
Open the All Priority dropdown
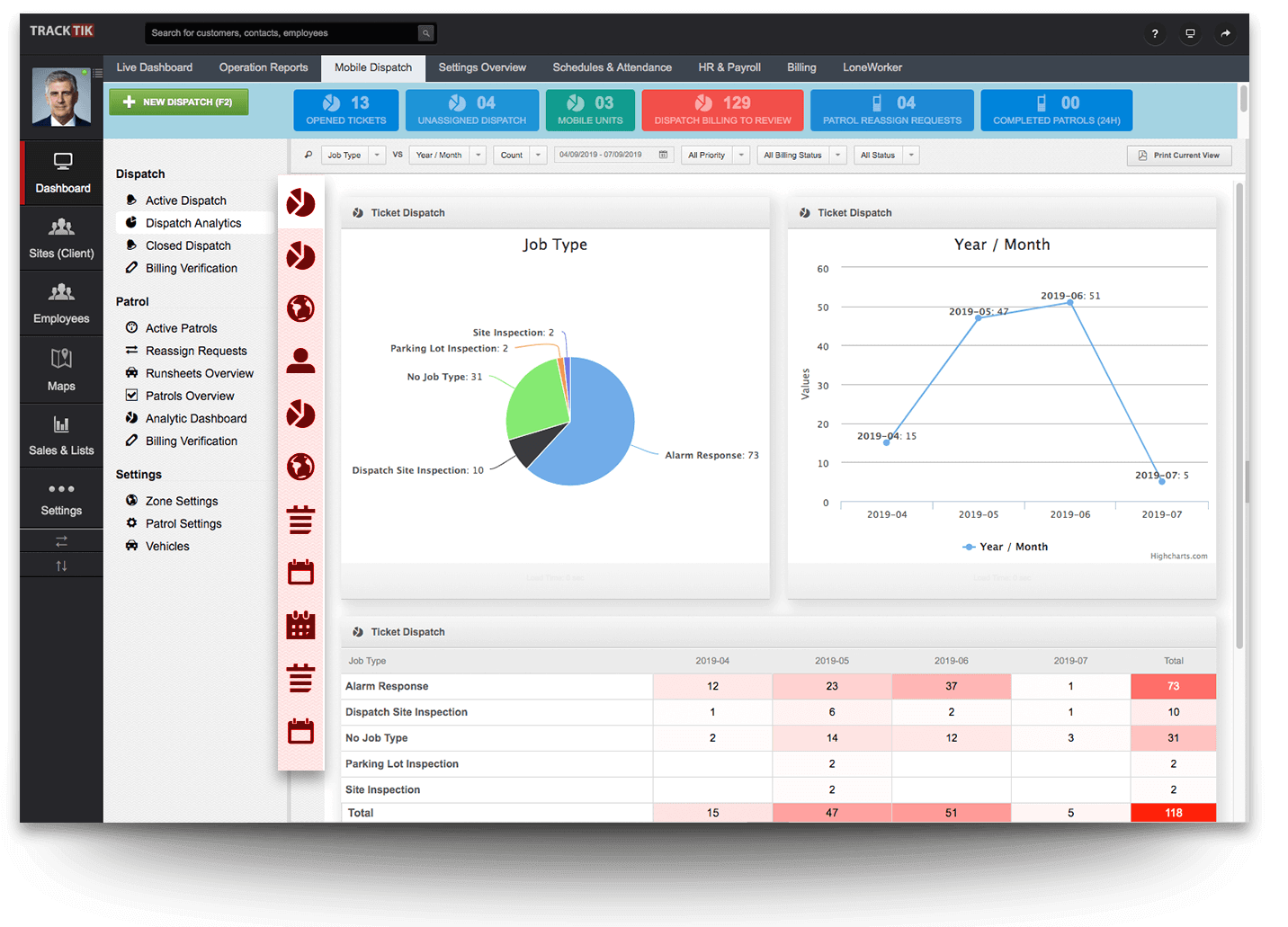pos(741,155)
